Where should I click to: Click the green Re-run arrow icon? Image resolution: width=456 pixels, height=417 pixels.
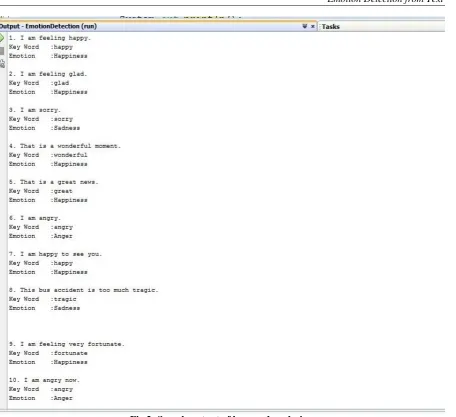click(x=2, y=38)
